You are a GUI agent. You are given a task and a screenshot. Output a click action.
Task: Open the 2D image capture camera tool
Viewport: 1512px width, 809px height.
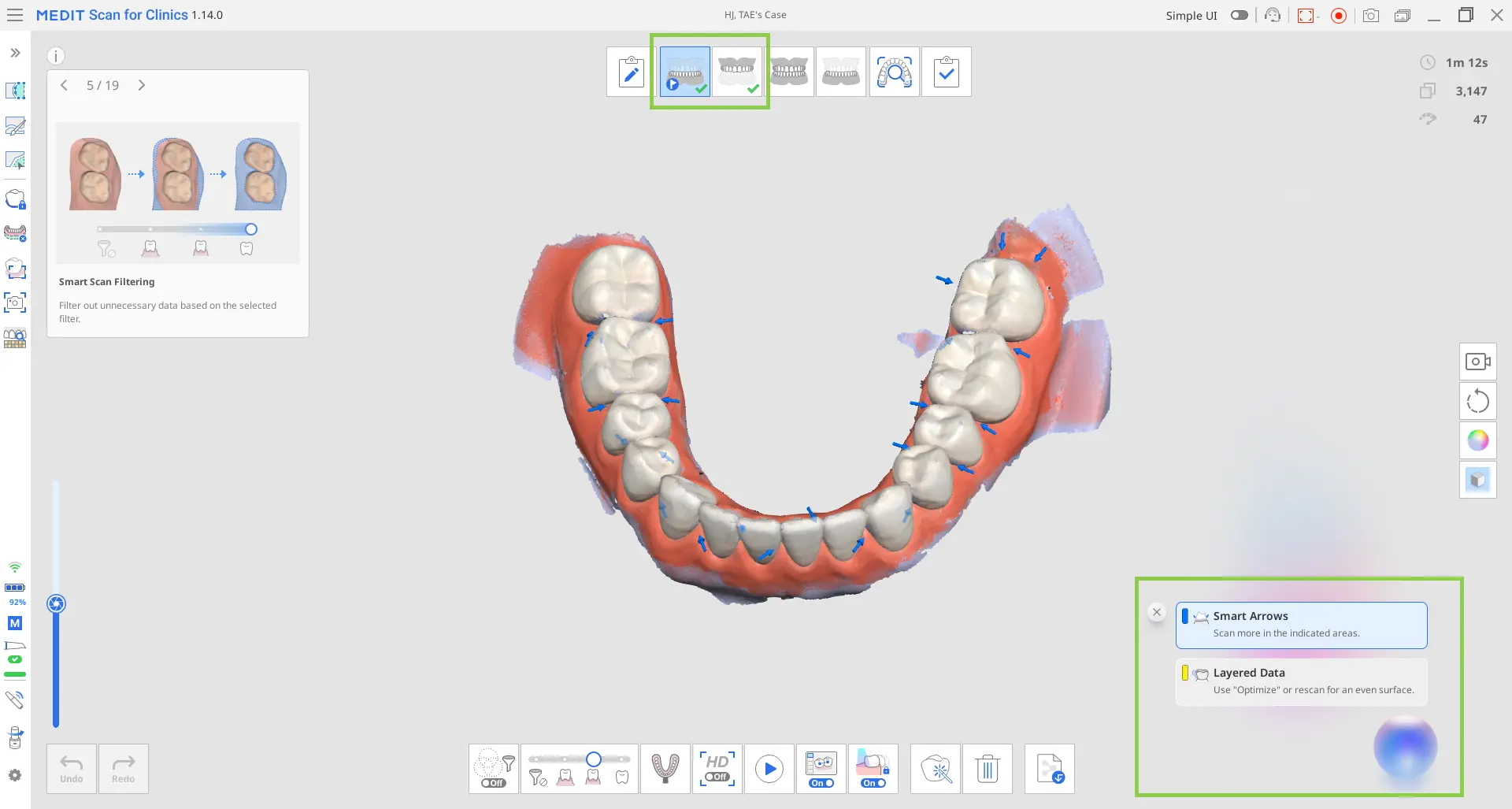[x=15, y=302]
